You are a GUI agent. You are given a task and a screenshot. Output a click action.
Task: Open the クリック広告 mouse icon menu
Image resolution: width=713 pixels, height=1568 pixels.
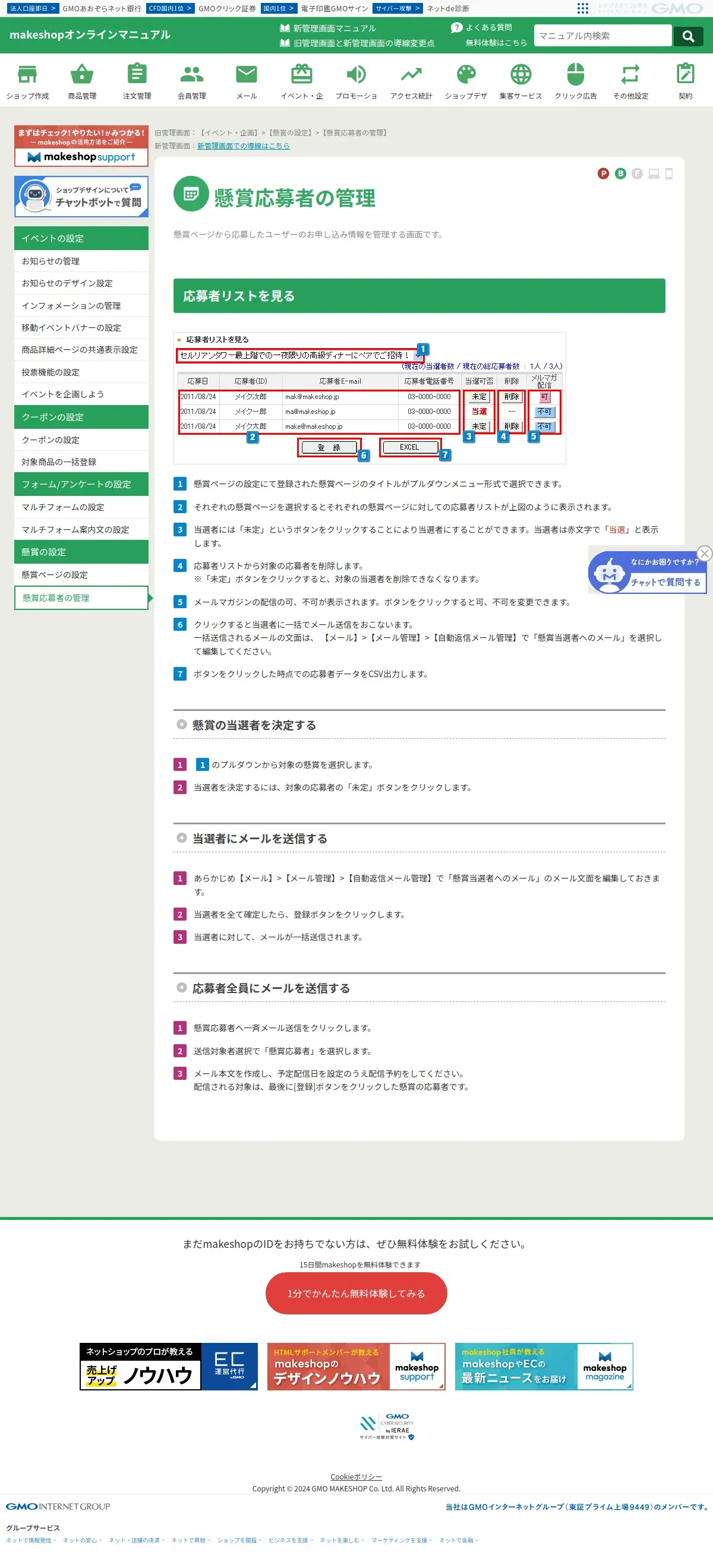tap(575, 81)
